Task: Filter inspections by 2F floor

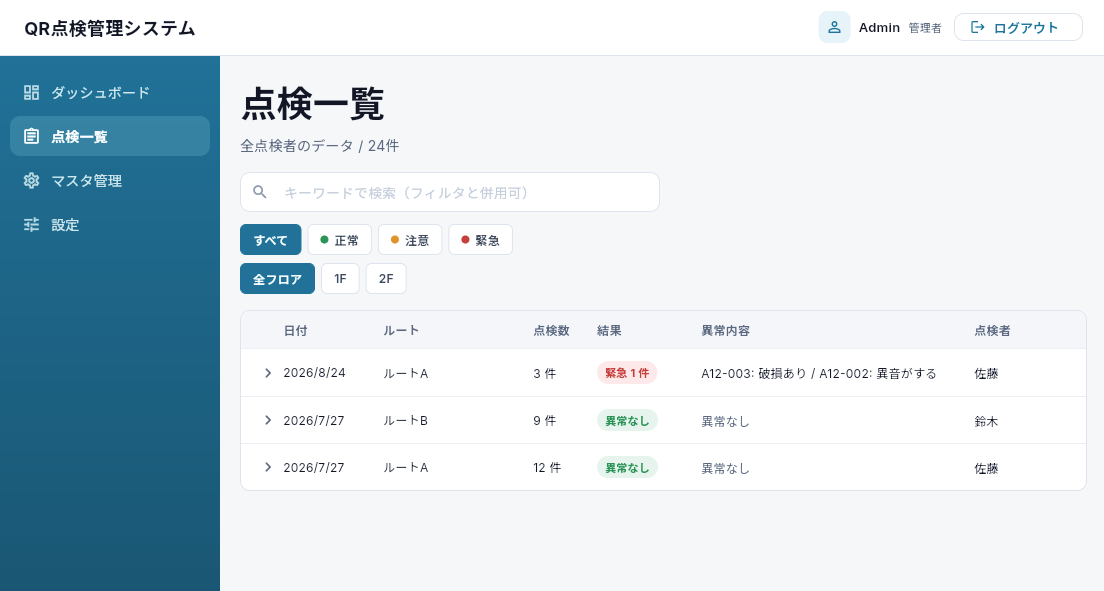Action: [x=386, y=278]
